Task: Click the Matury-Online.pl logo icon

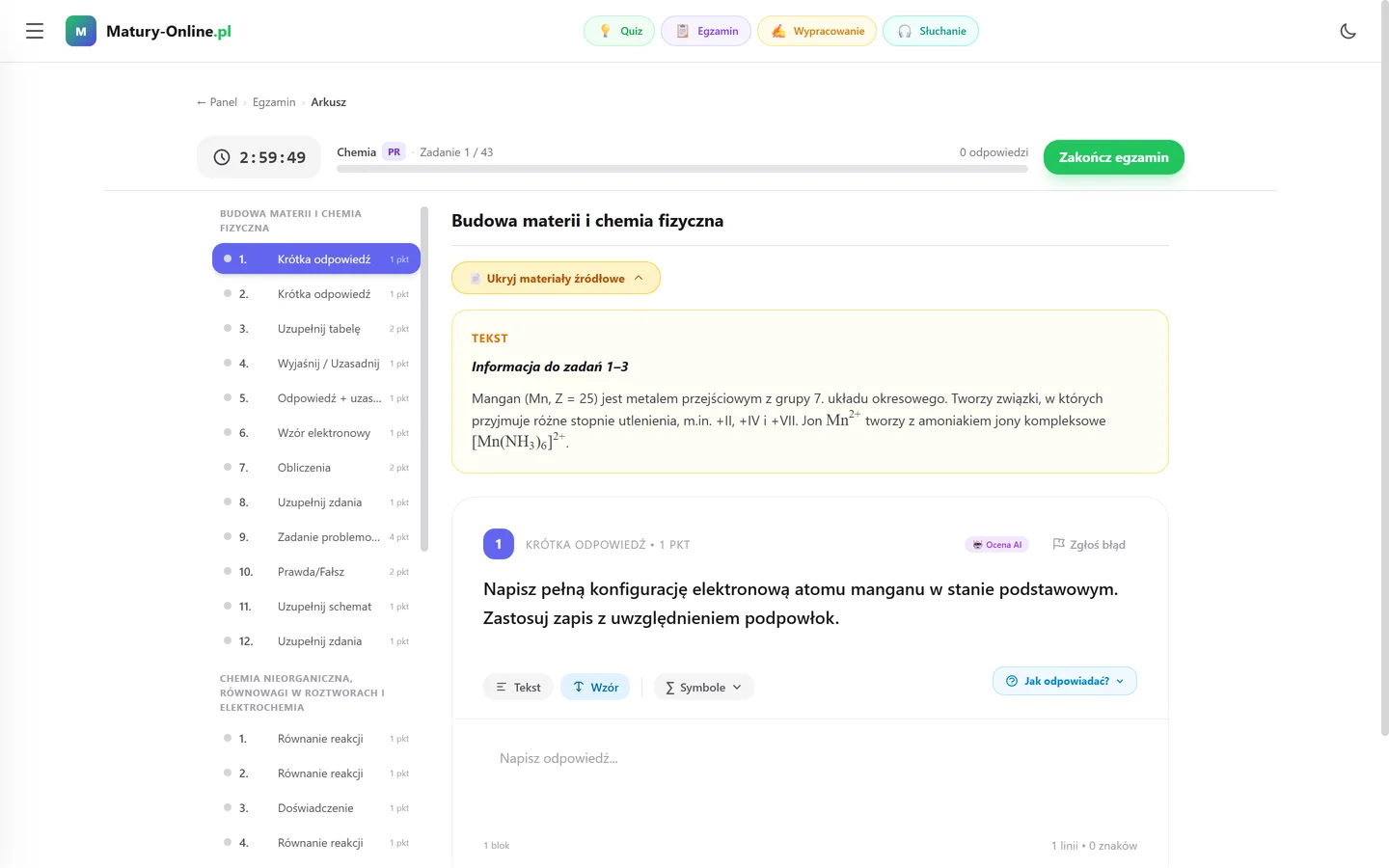Action: click(81, 31)
